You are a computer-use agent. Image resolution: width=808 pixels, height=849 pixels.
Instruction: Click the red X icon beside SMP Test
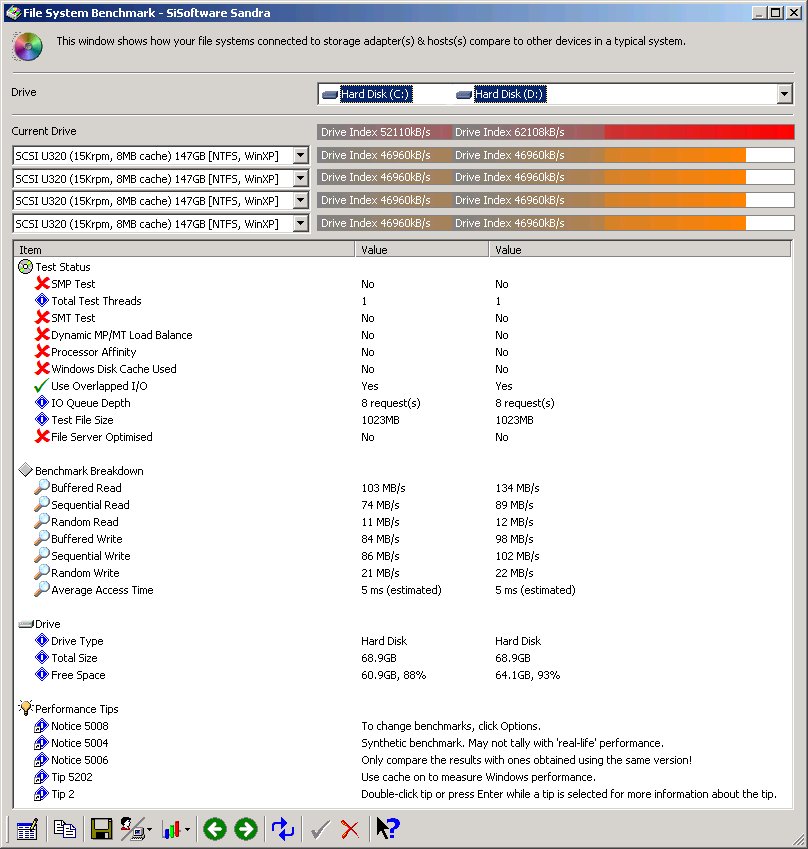pyautogui.click(x=42, y=283)
